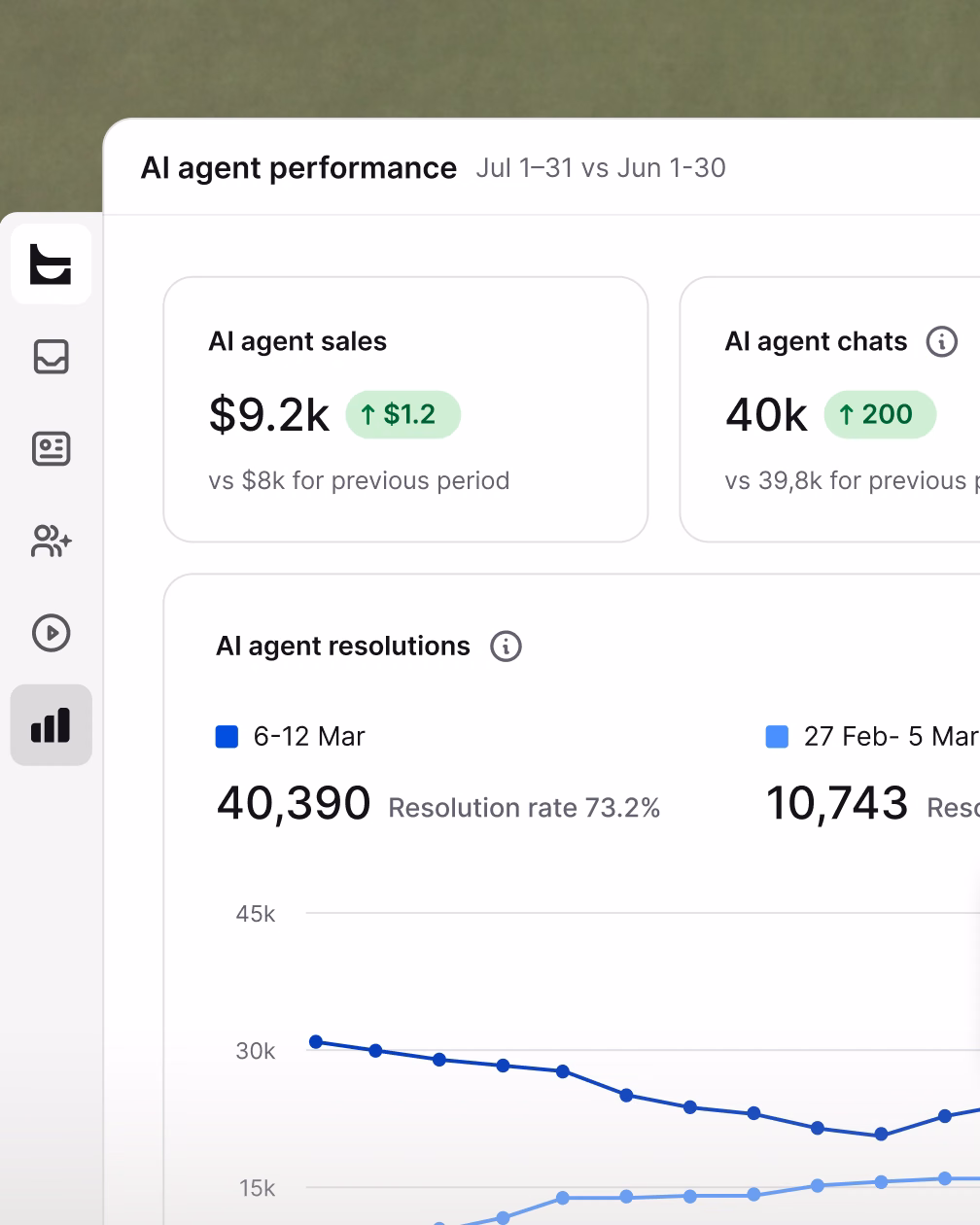The image size is (980, 1225).
Task: Click the $9.2k sales value
Action: point(269,415)
